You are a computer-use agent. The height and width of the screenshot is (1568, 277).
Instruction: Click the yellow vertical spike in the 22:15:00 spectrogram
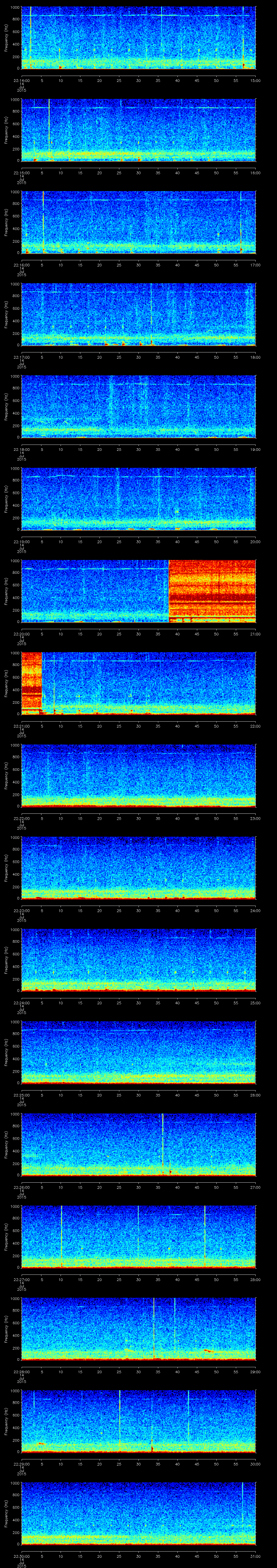tap(49, 128)
